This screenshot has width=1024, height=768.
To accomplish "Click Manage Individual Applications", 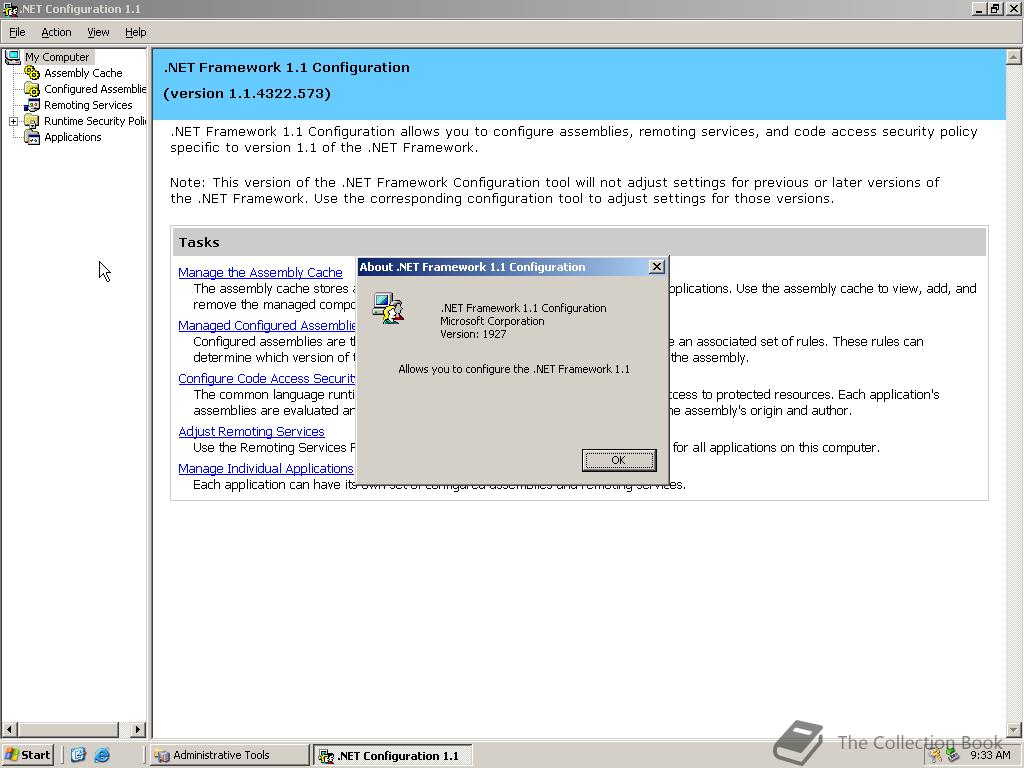I will tap(266, 468).
